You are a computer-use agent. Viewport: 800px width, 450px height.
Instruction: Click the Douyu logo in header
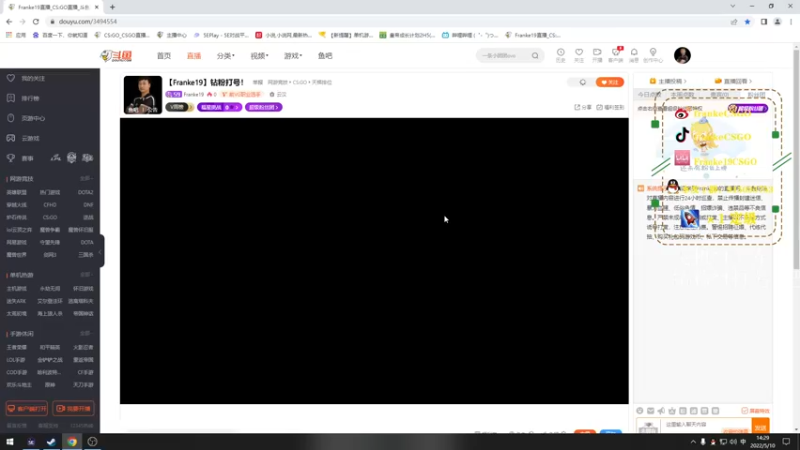[116, 56]
